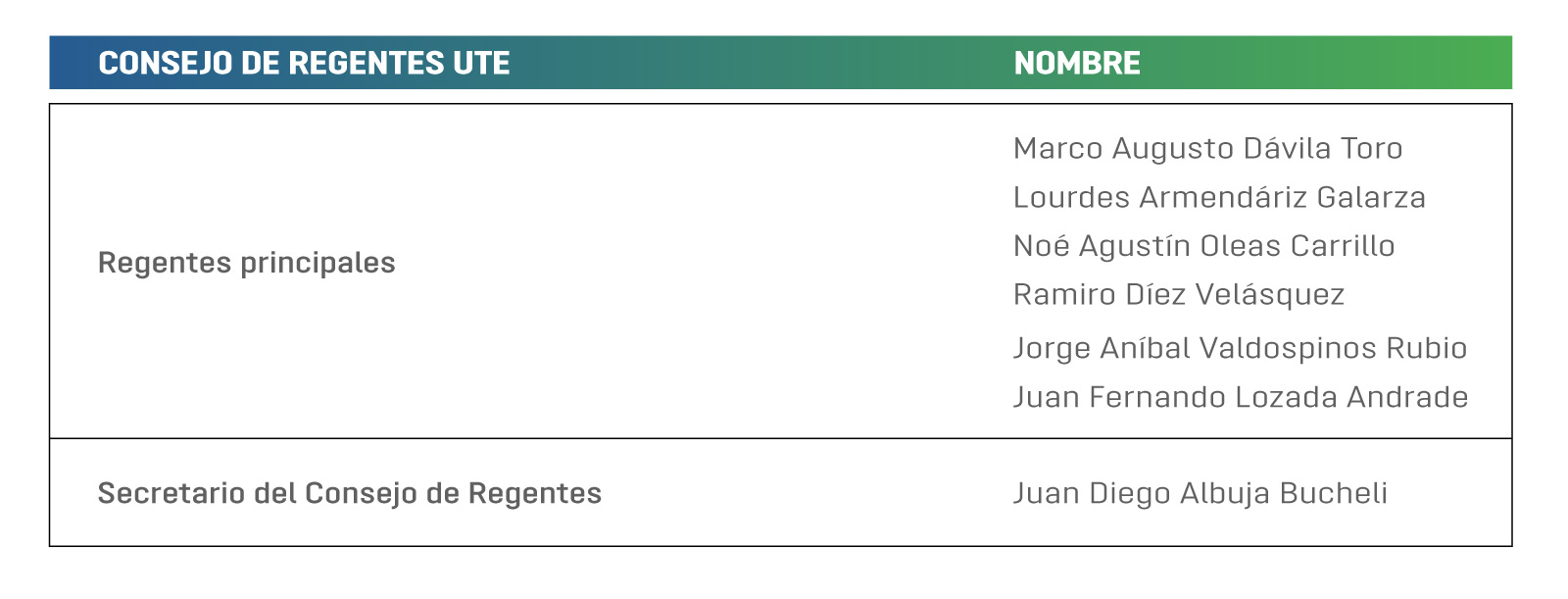Viewport: 1568px width, 599px height.
Task: Select the name Noé Agustín Oleas Carrillo
Action: [x=1203, y=246]
